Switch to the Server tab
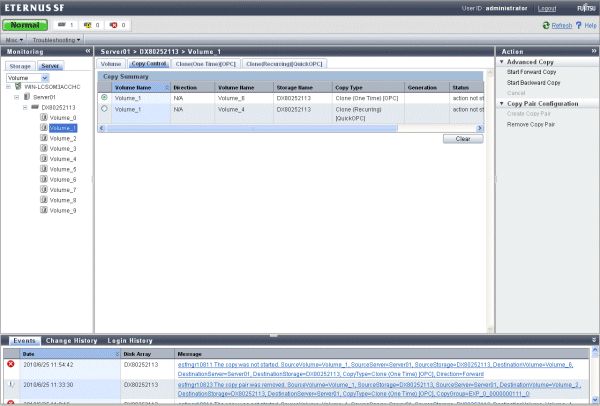Screen dimensions: 600x406 tap(50, 66)
